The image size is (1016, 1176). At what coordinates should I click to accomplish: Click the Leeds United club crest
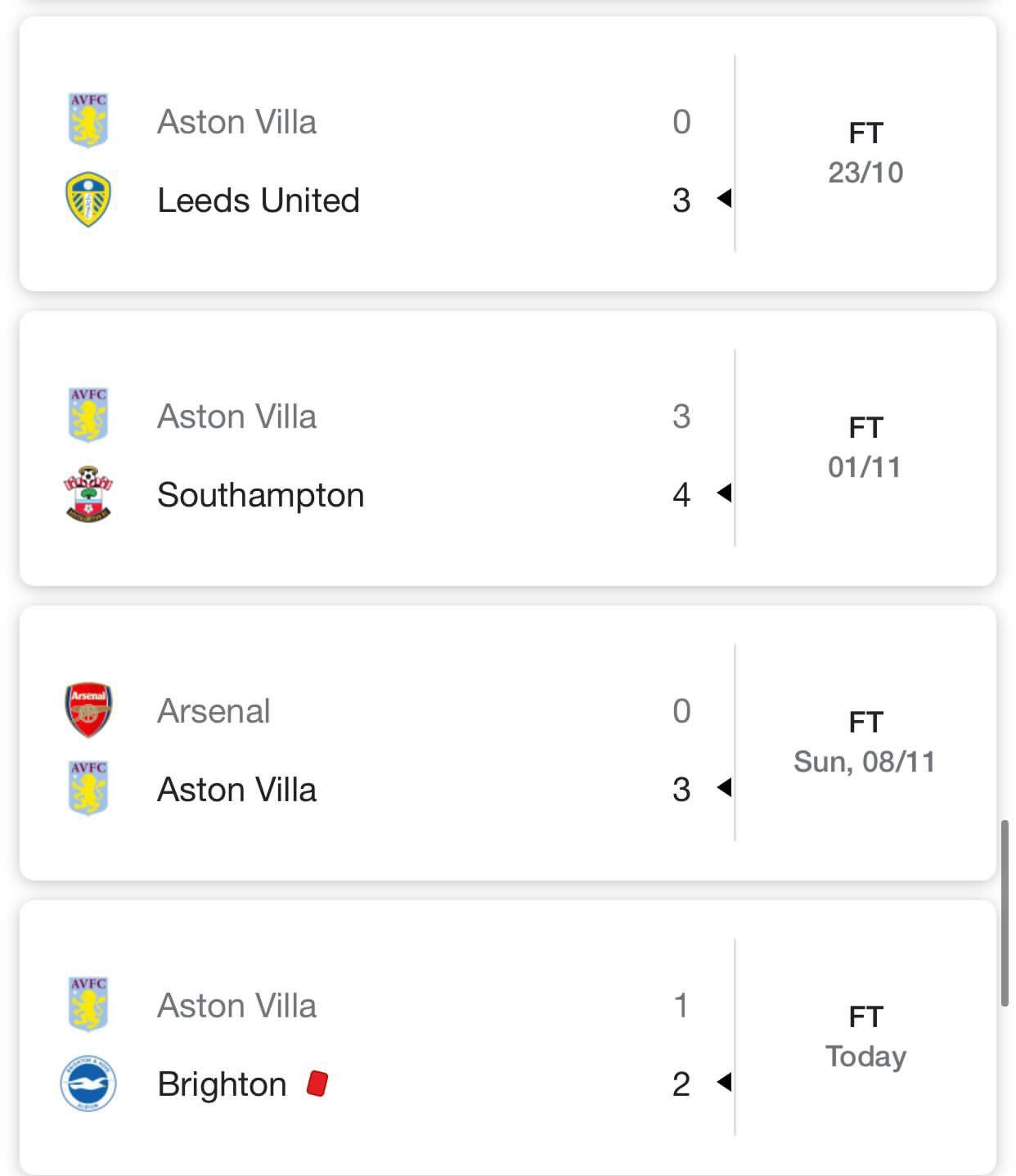pyautogui.click(x=88, y=199)
